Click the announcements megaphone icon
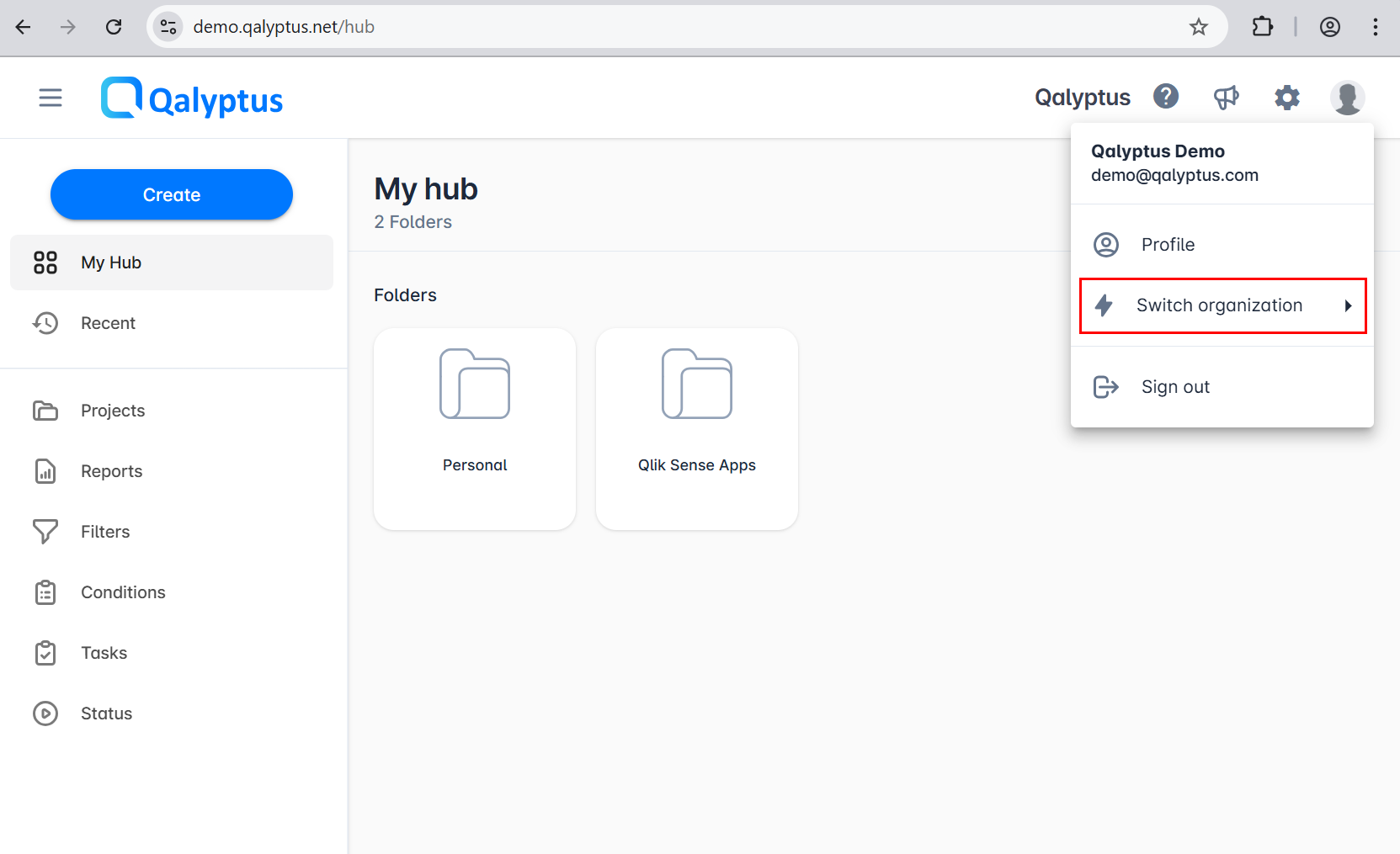1400x854 pixels. pos(1227,97)
